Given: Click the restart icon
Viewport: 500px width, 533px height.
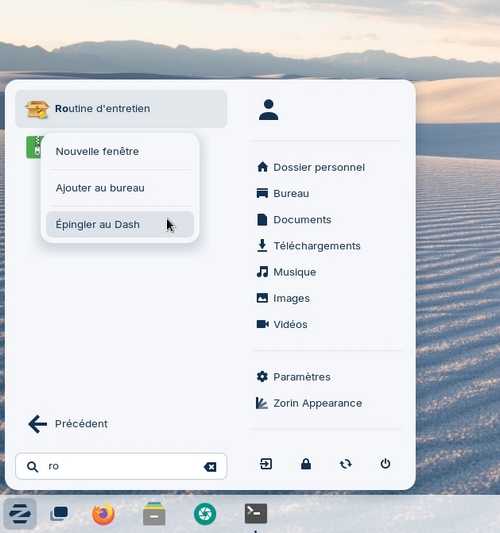Looking at the screenshot, I should click(346, 464).
